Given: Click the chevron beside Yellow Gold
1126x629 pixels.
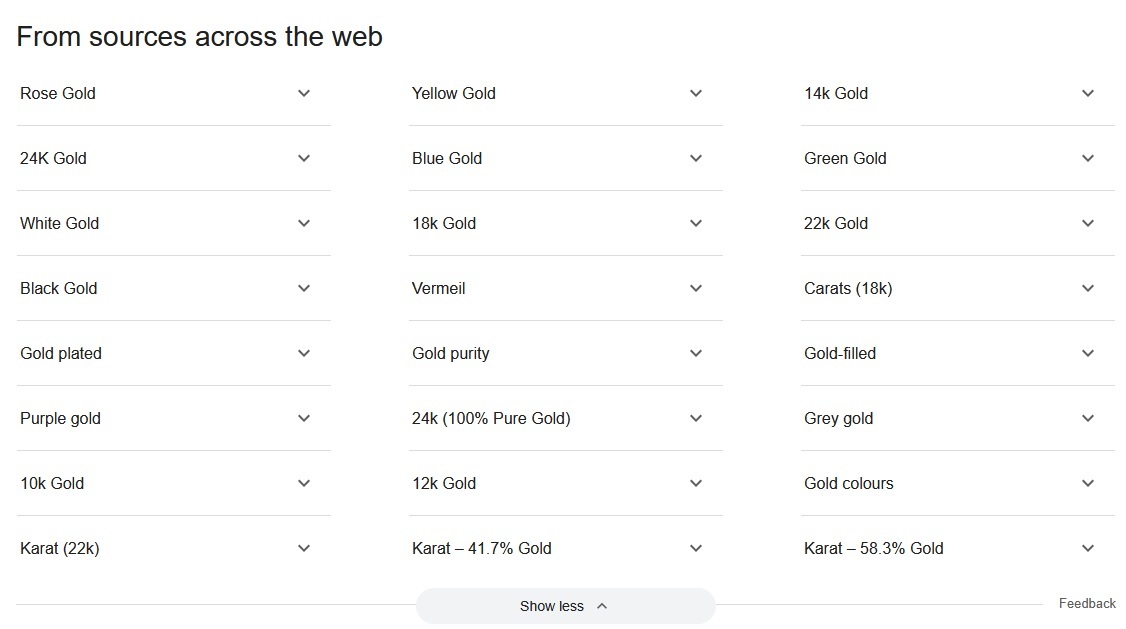Looking at the screenshot, I should pyautogui.click(x=696, y=93).
